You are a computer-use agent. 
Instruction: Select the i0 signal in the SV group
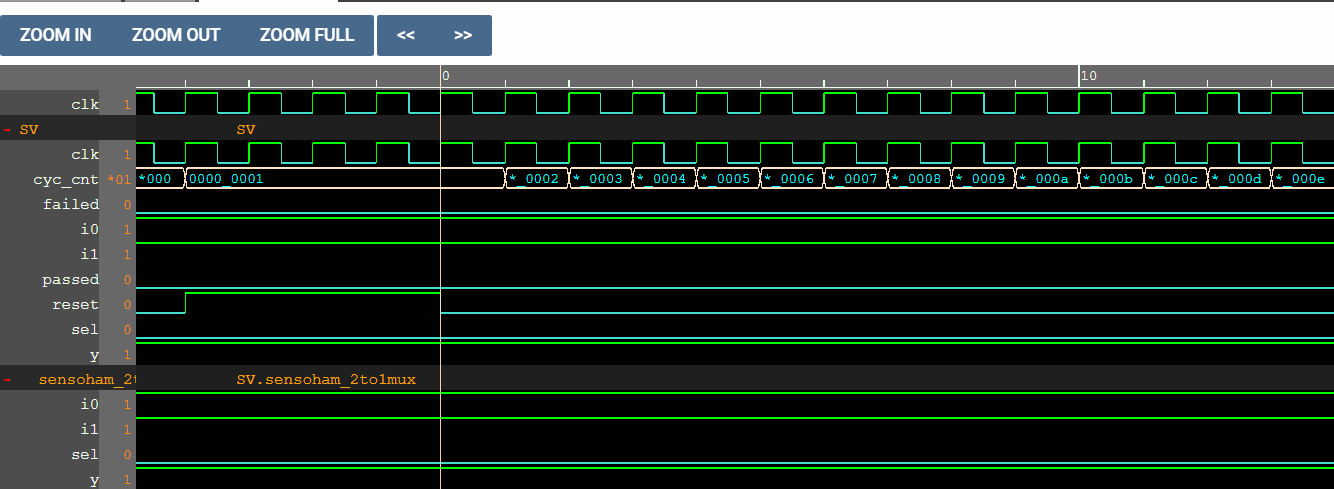[x=90, y=229]
